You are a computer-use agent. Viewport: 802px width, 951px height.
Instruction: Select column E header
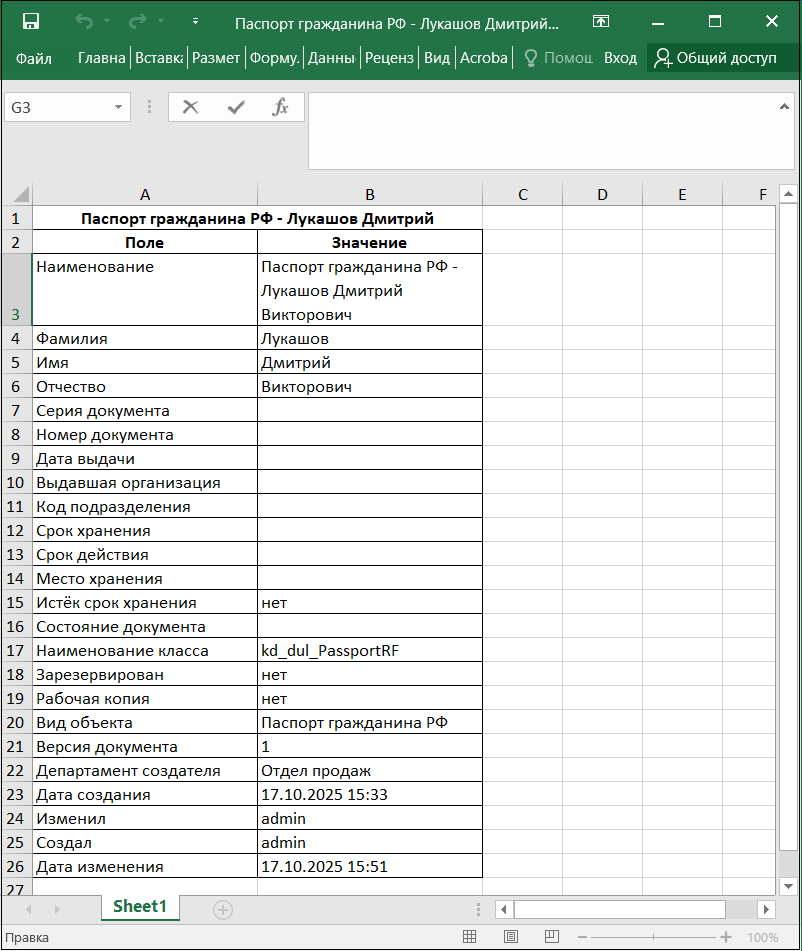coord(682,195)
